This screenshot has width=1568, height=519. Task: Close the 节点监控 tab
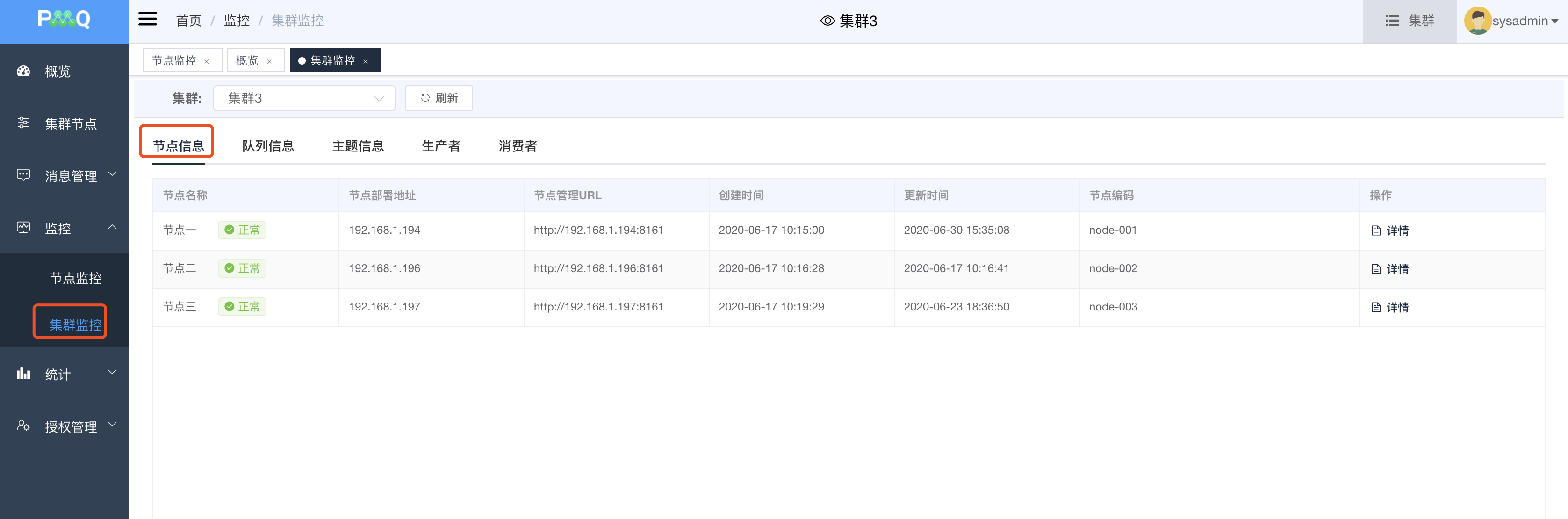[x=207, y=61]
